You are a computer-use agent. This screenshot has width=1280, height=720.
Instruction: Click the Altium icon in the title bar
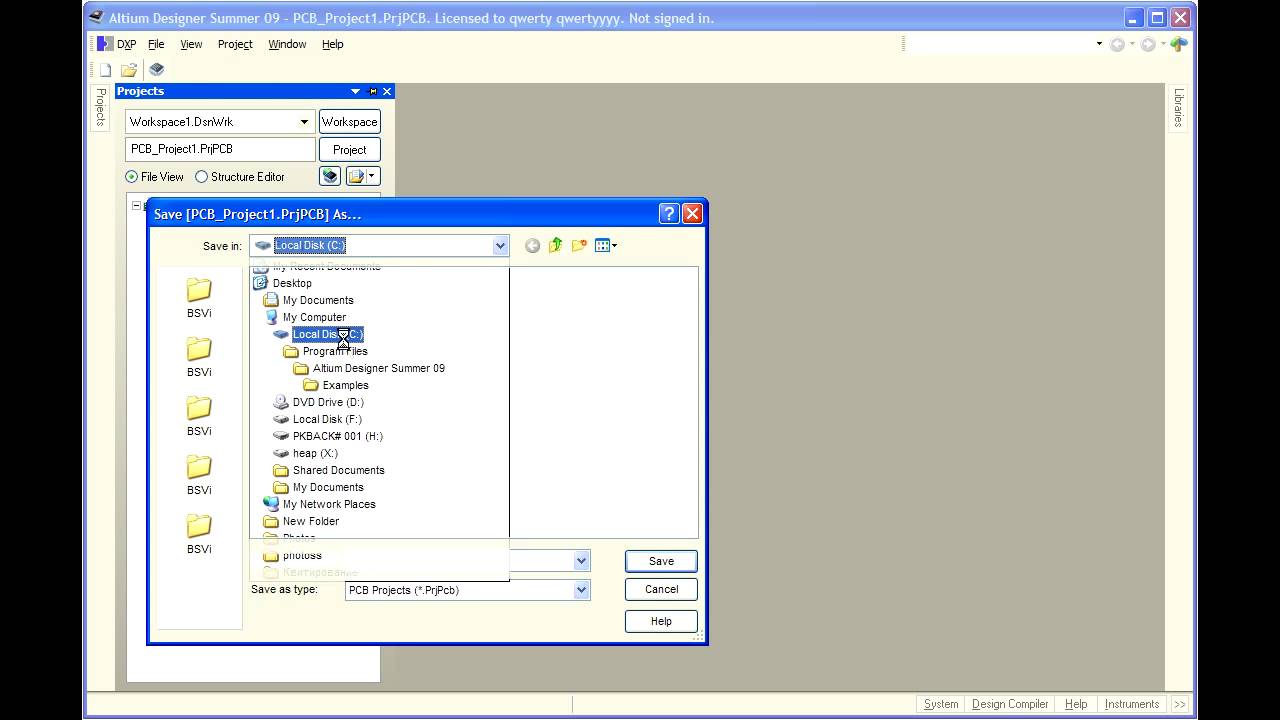96,17
